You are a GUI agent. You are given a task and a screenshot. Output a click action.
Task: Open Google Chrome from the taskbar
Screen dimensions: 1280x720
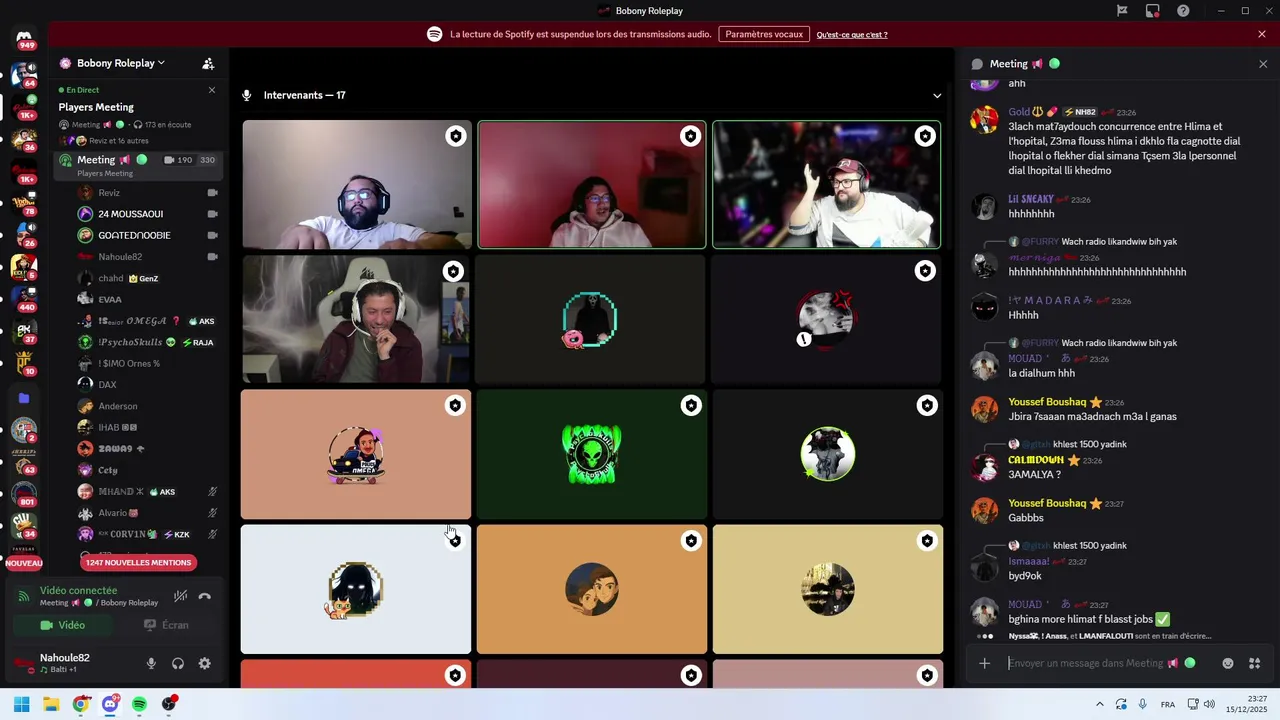pos(81,704)
